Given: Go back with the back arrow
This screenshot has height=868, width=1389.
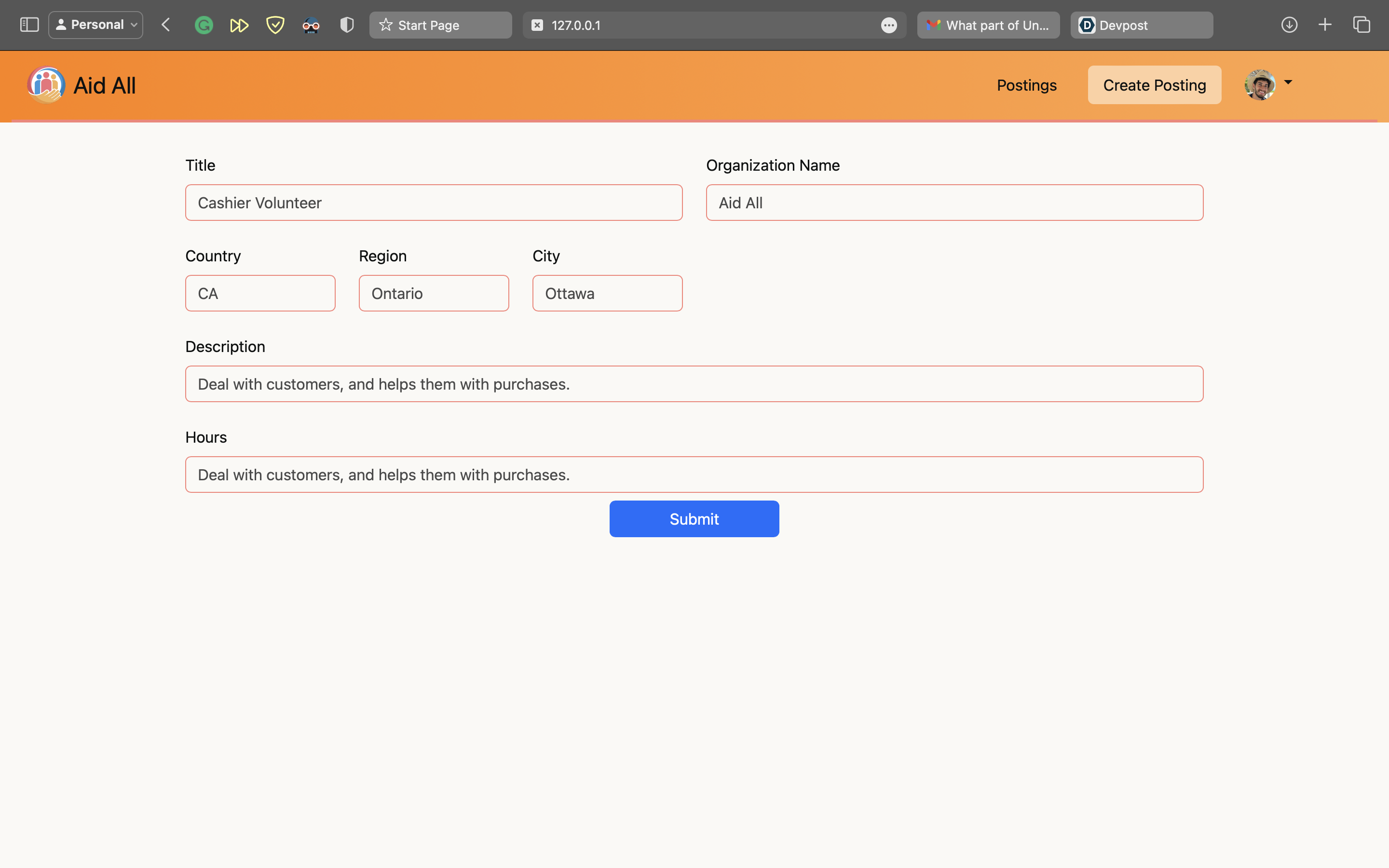Looking at the screenshot, I should click(x=166, y=25).
